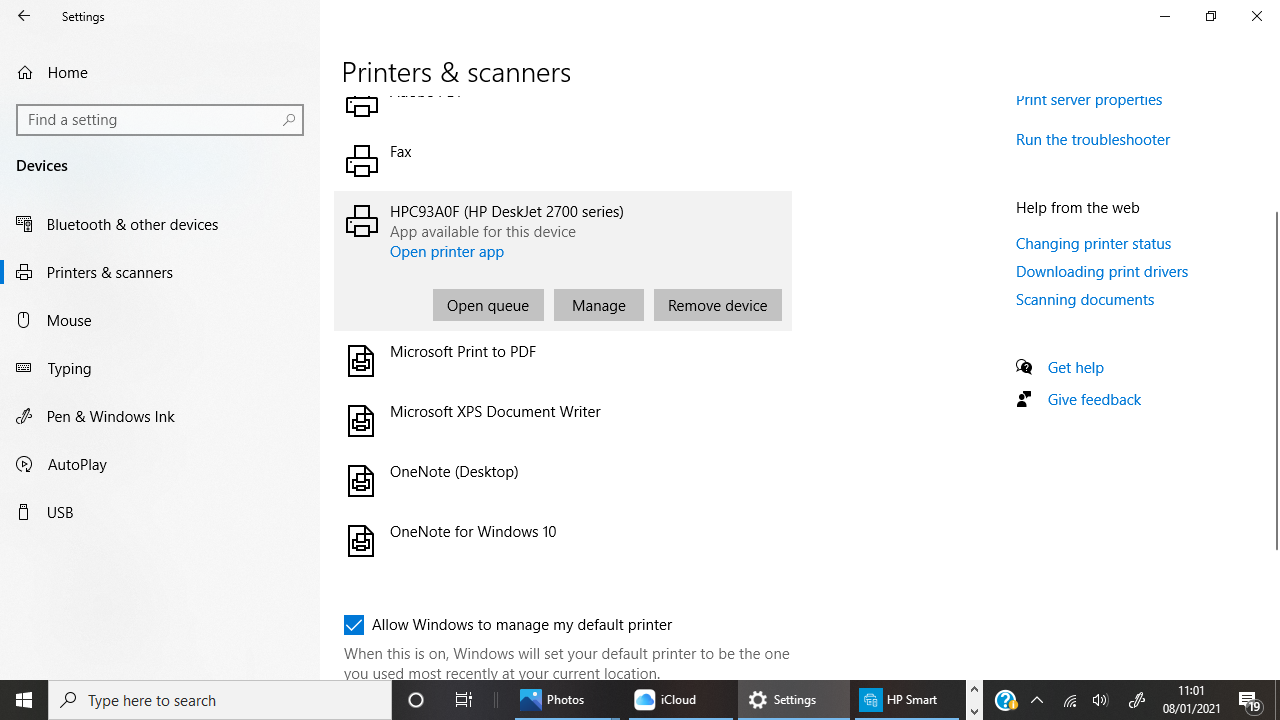The height and width of the screenshot is (720, 1280).
Task: Open the volume control in system tray
Action: 1100,700
